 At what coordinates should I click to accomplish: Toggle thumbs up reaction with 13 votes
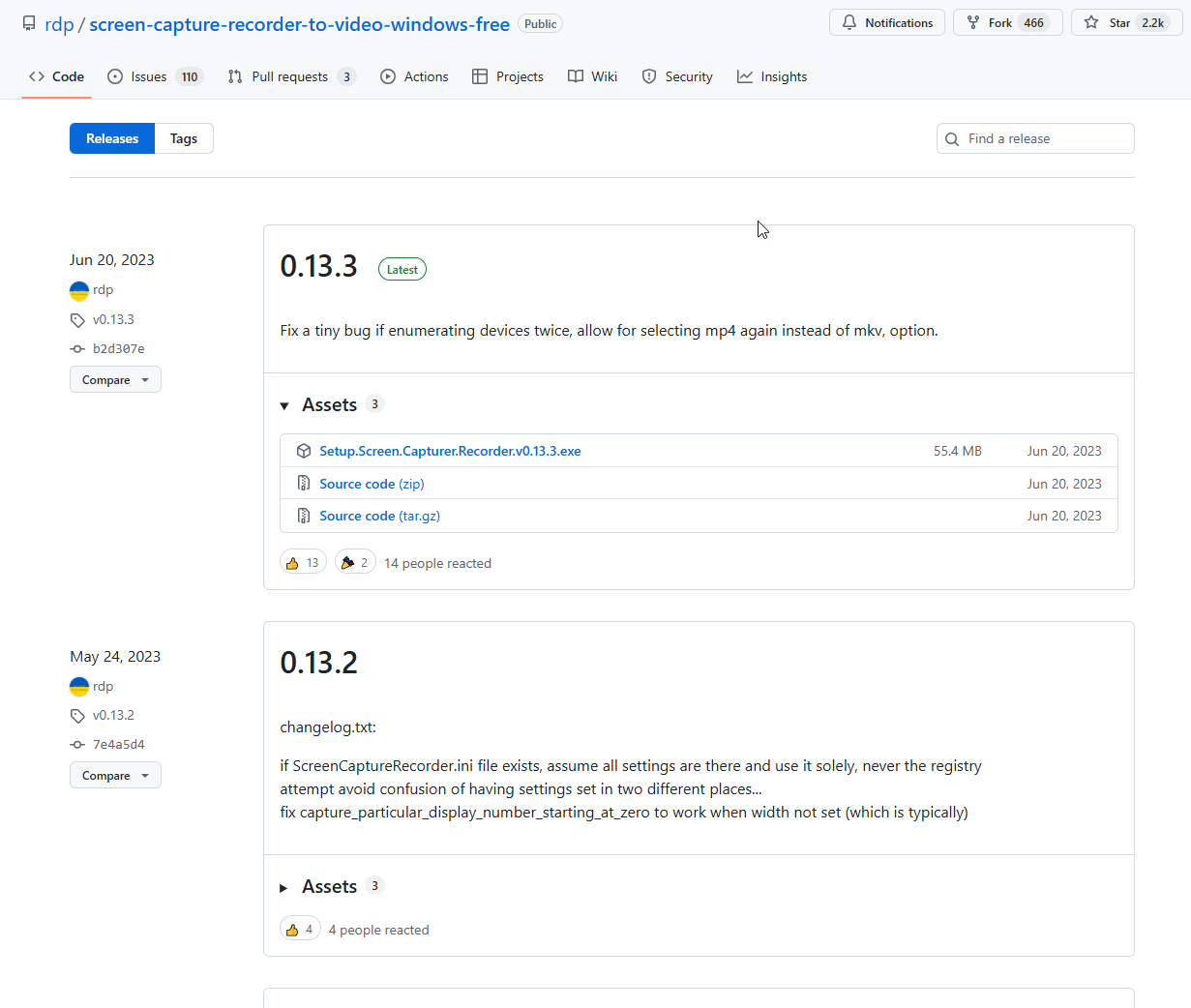tap(303, 562)
